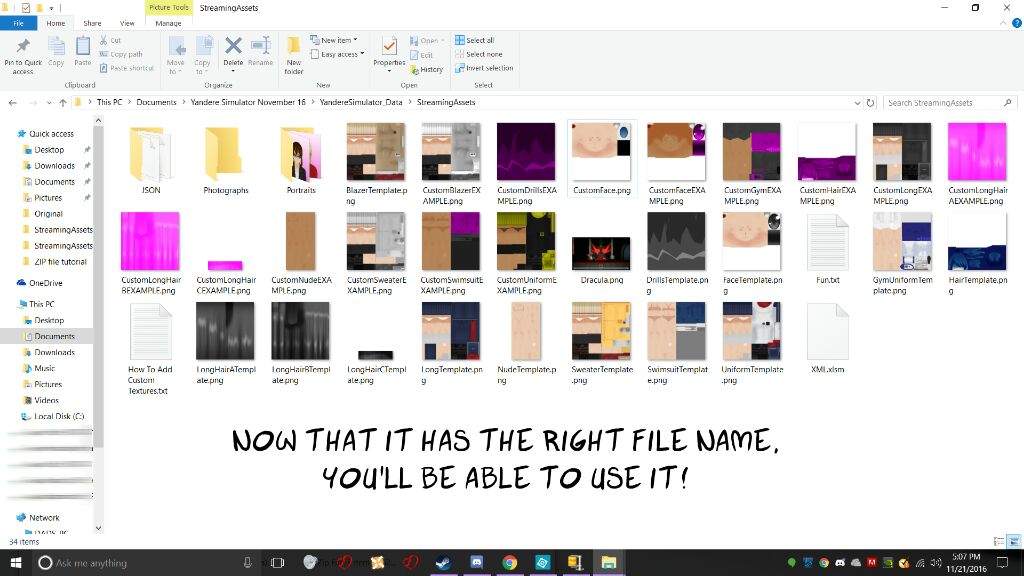Click the Edit command in Open group
This screenshot has height=576, width=1024.
(x=422, y=55)
